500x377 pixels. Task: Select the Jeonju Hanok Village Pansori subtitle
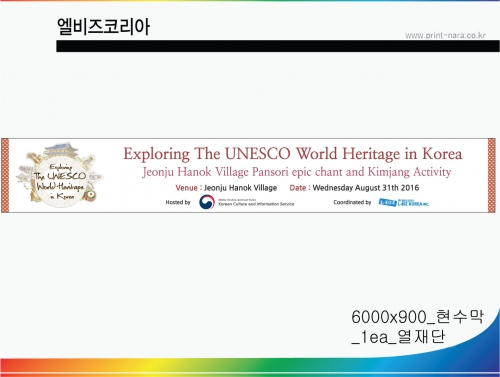point(297,172)
